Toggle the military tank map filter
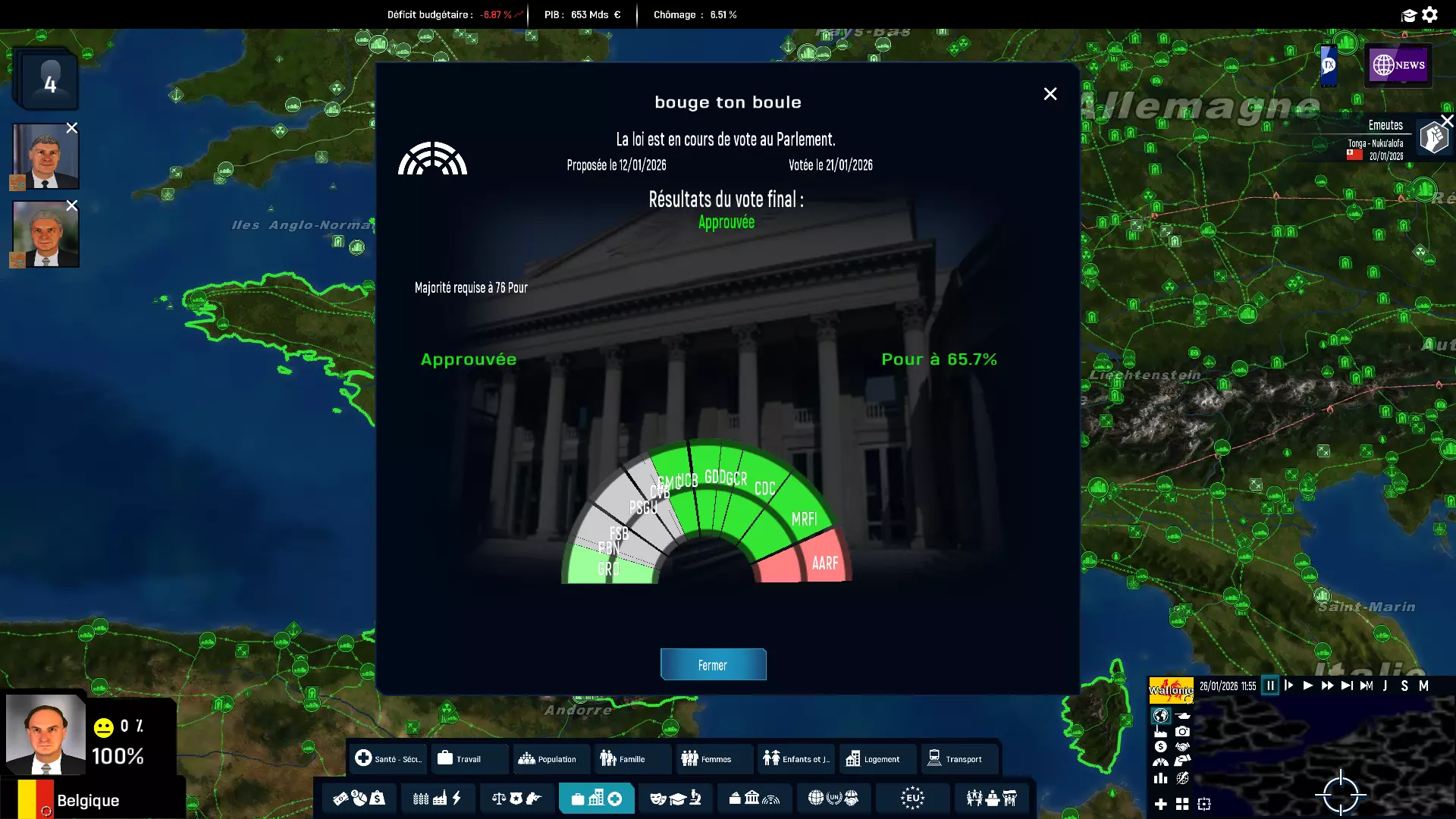The height and width of the screenshot is (819, 1456). click(1182, 715)
